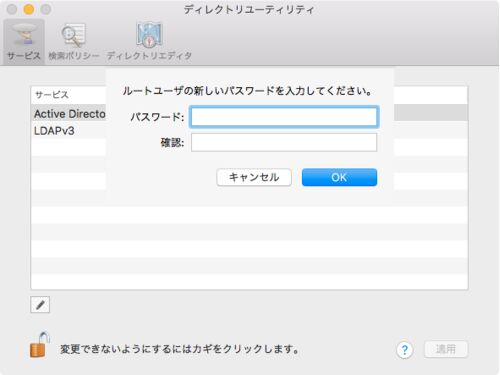Select the Active Directory service row

69,114
